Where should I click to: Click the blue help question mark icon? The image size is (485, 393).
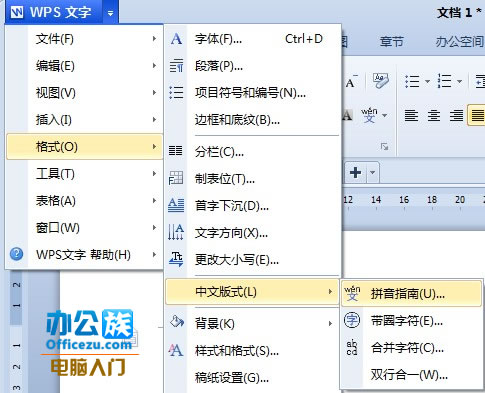click(x=16, y=254)
